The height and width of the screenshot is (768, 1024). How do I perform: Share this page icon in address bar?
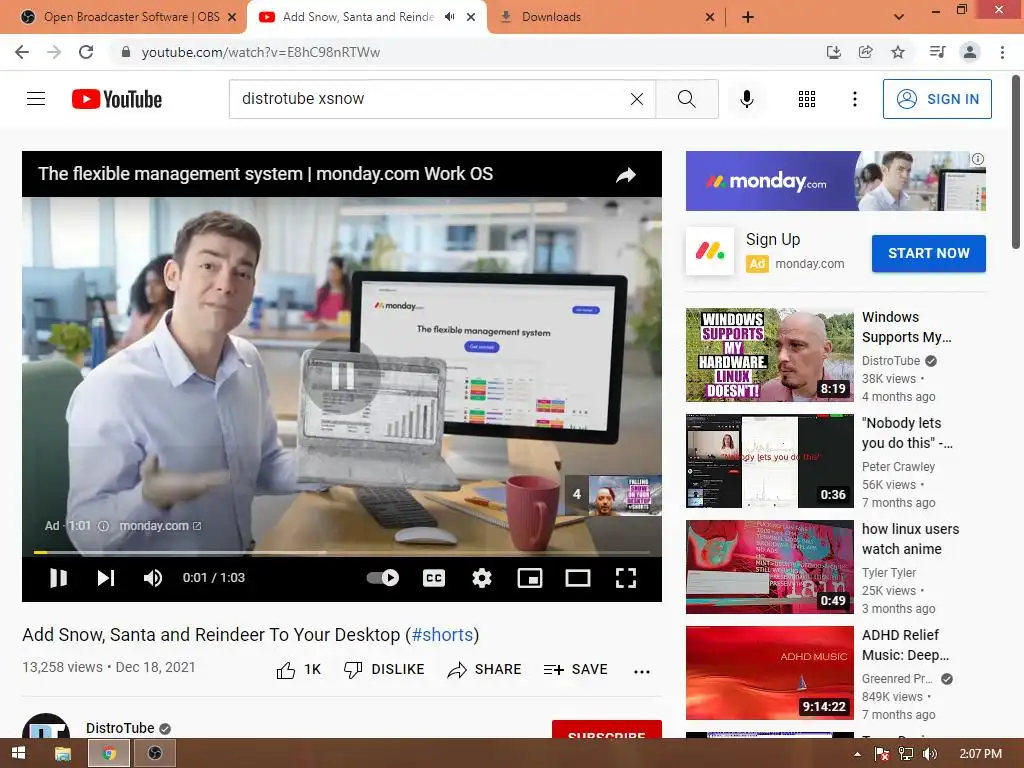[866, 52]
